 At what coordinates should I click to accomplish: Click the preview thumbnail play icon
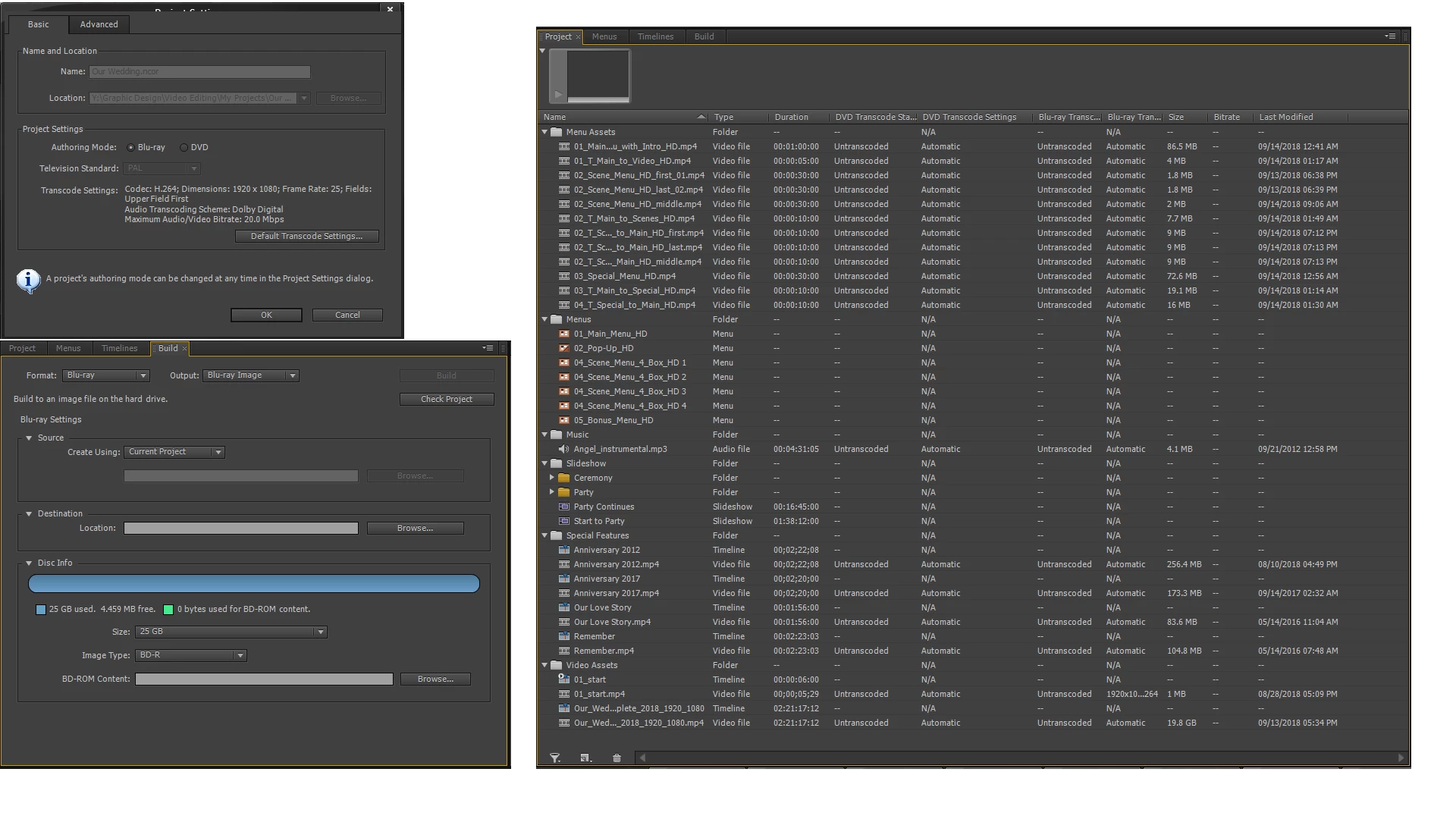pos(558,95)
